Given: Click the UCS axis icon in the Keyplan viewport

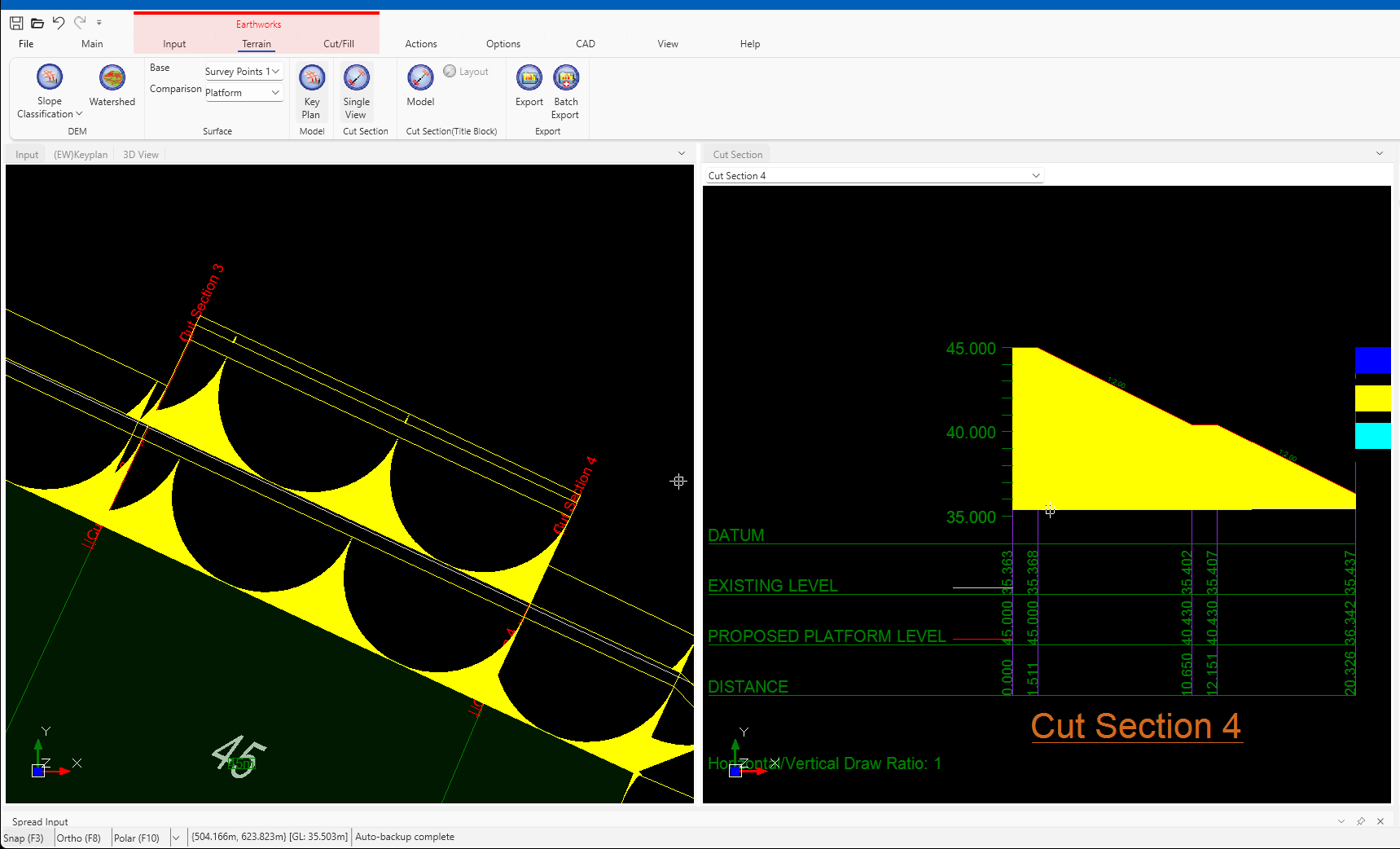Looking at the screenshot, I should pyautogui.click(x=55, y=754).
